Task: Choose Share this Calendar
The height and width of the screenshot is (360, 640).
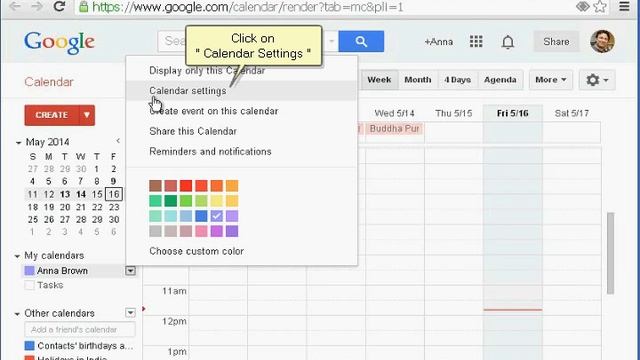Action: click(241, 131)
